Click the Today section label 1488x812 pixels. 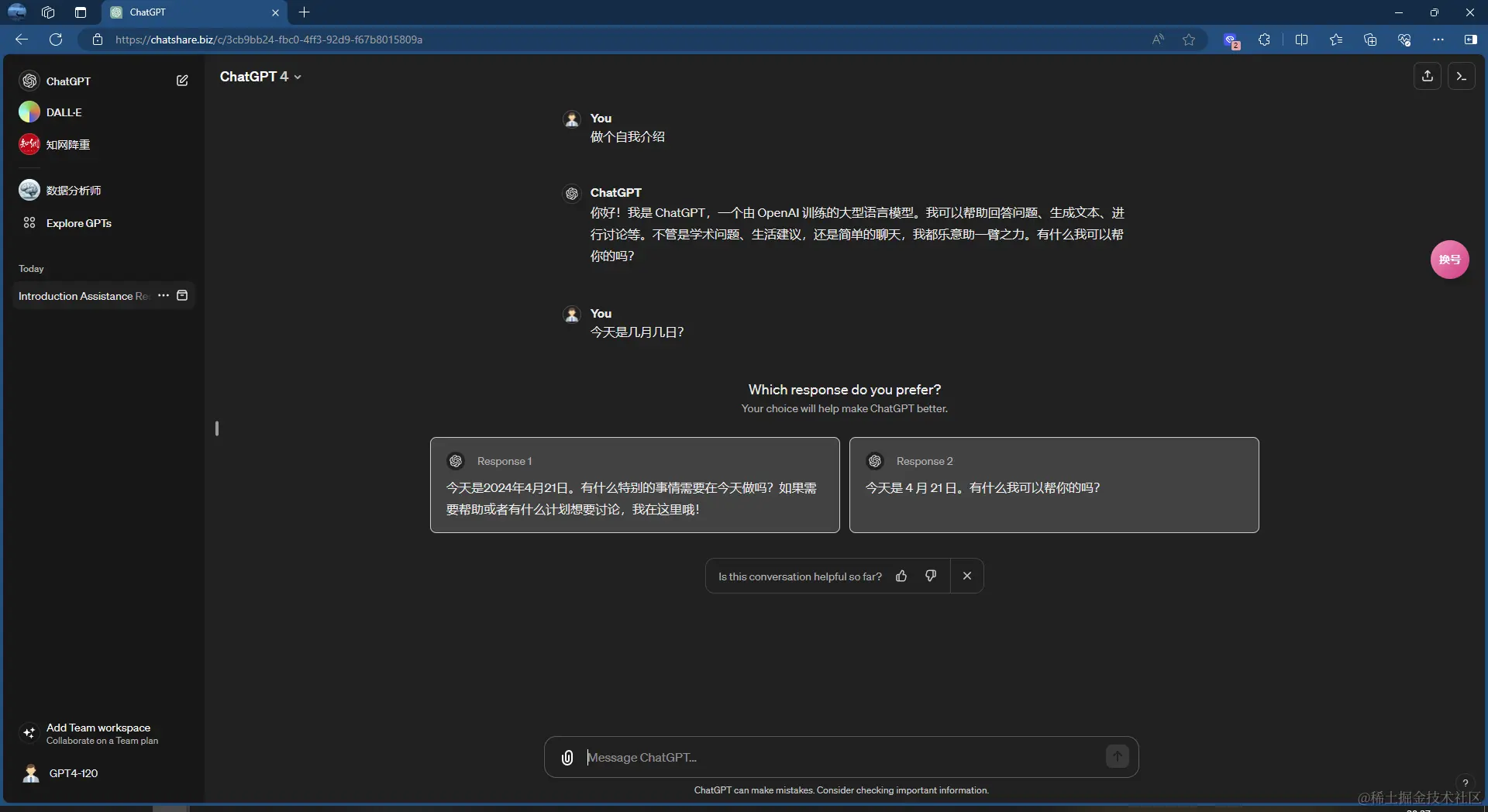31,269
